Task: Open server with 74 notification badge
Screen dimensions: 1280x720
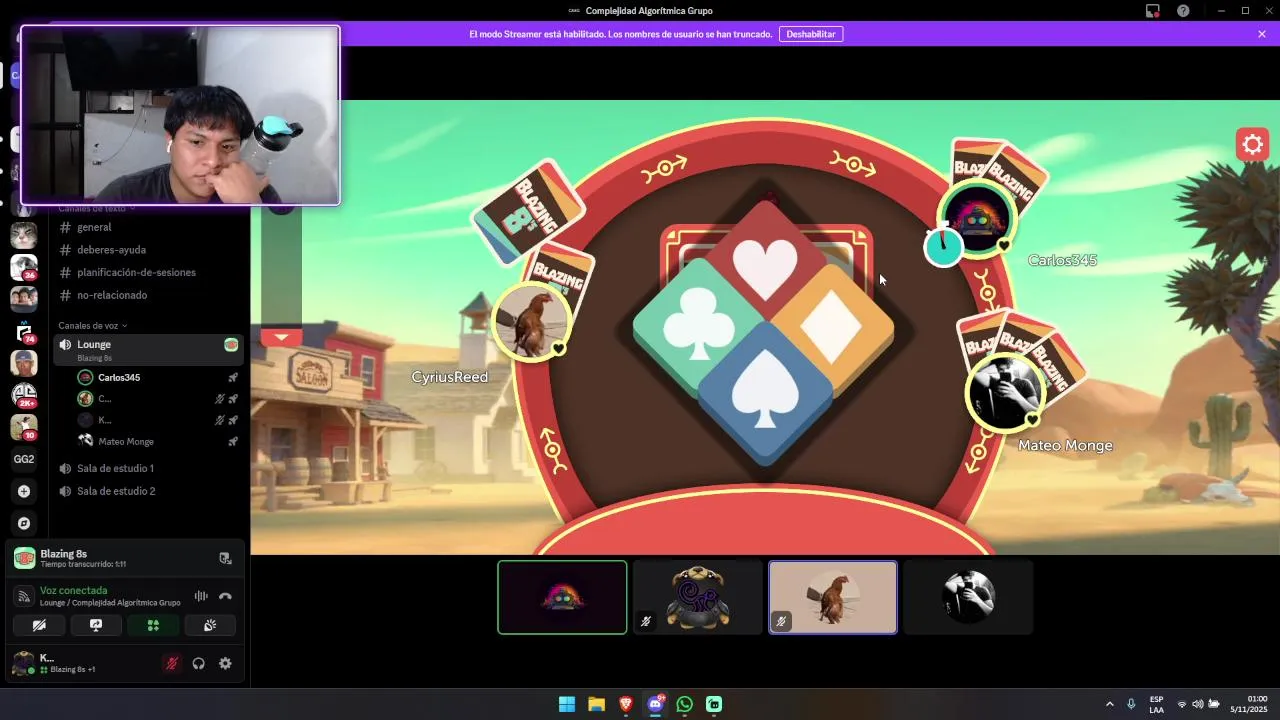Action: 24,331
